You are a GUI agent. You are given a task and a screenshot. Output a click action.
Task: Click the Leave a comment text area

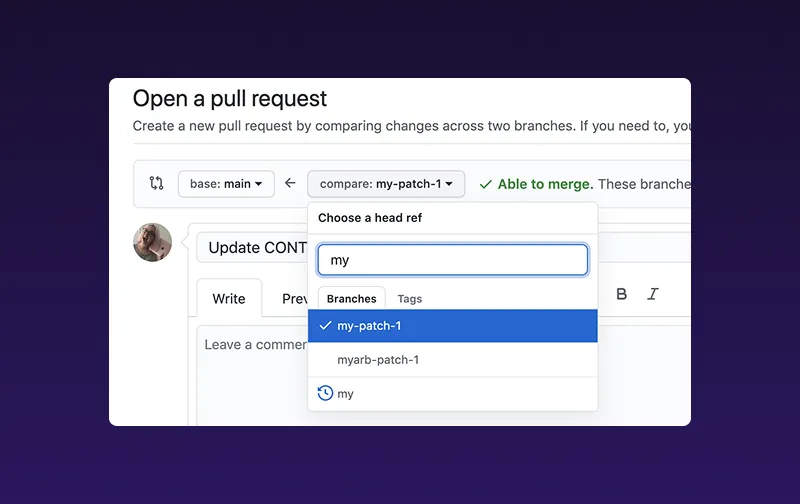[x=253, y=375]
